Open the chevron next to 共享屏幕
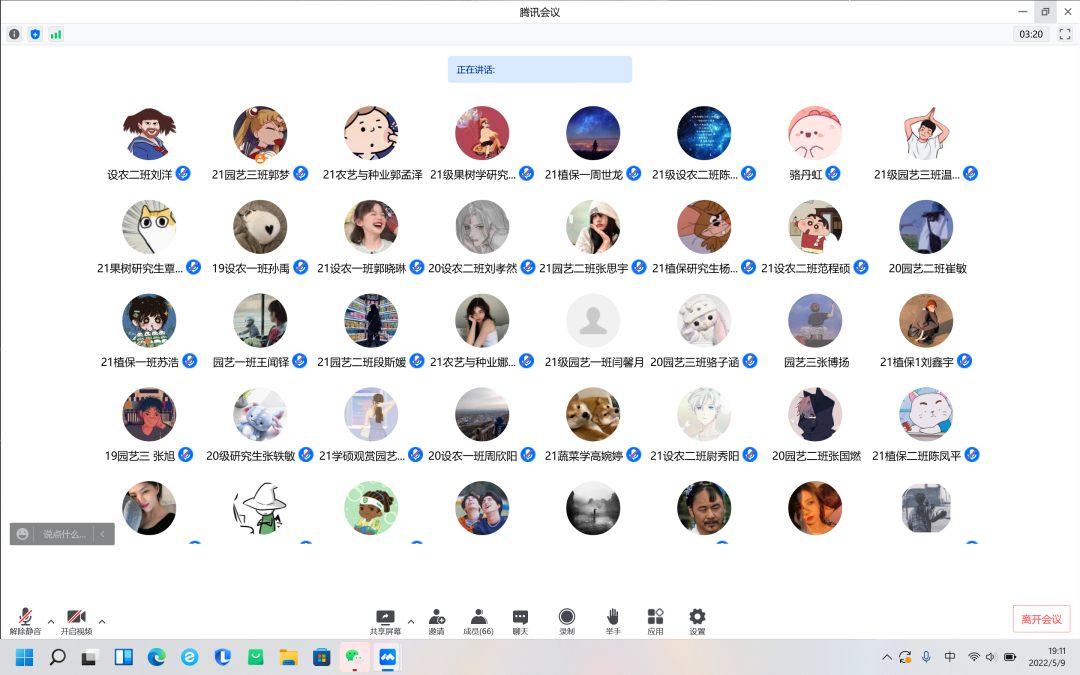This screenshot has height=675, width=1080. point(411,622)
